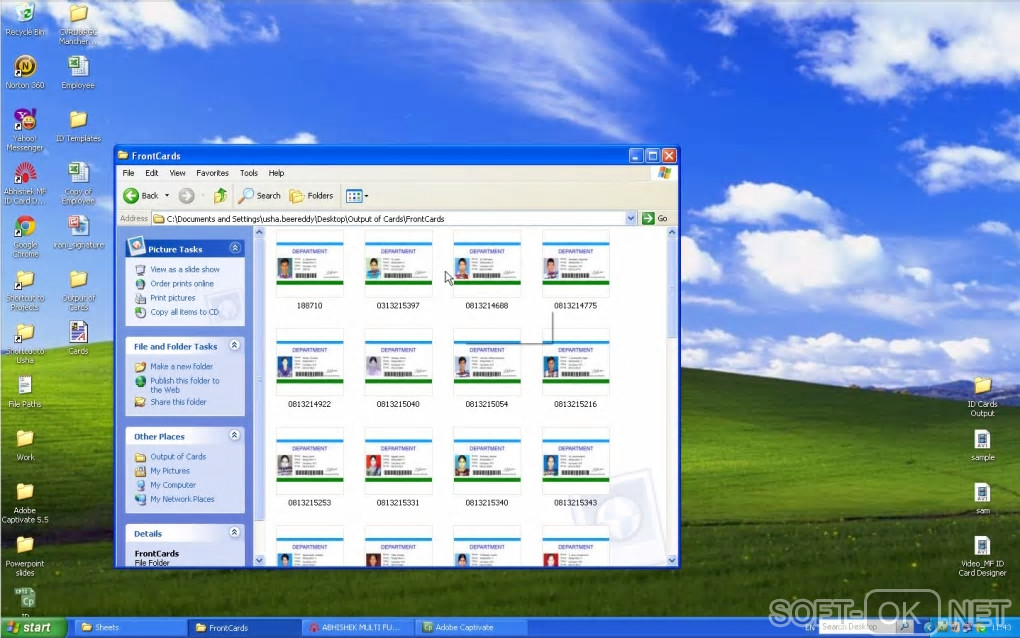Expand the address bar path dropdown
The height and width of the screenshot is (638, 1020).
pyautogui.click(x=631, y=218)
